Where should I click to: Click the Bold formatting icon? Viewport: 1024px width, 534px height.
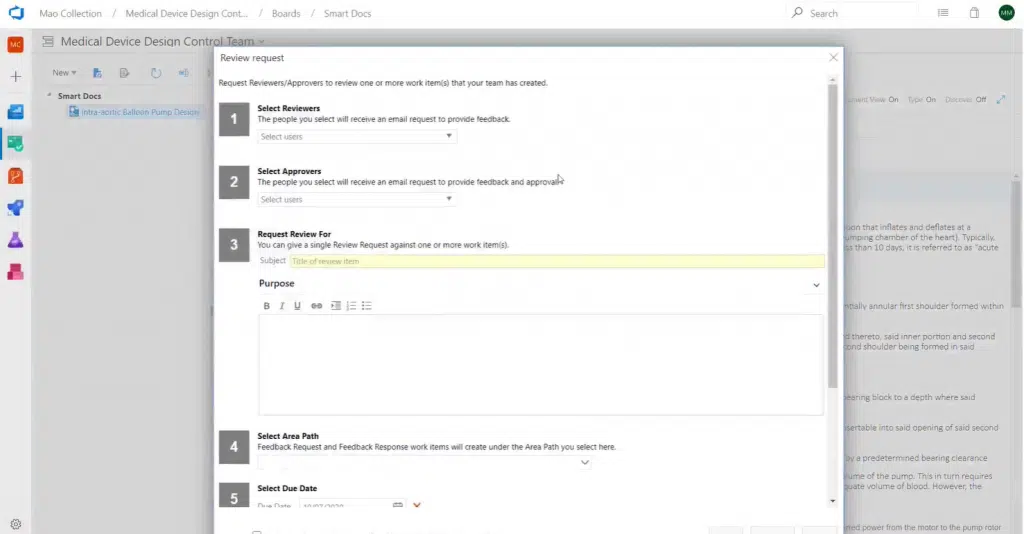point(266,306)
